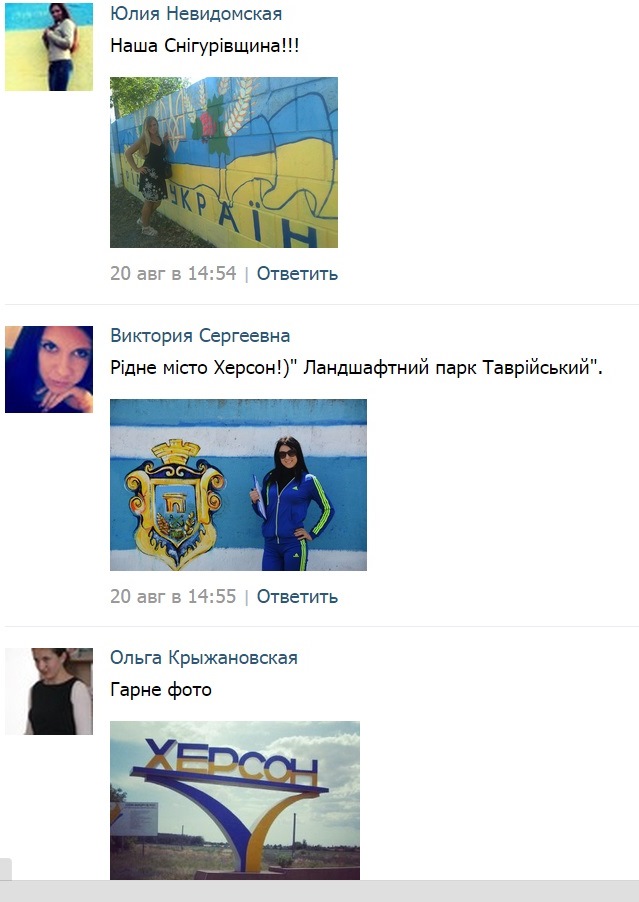Click the name Виктория Сергеевна
The width and height of the screenshot is (639, 902).
click(200, 336)
